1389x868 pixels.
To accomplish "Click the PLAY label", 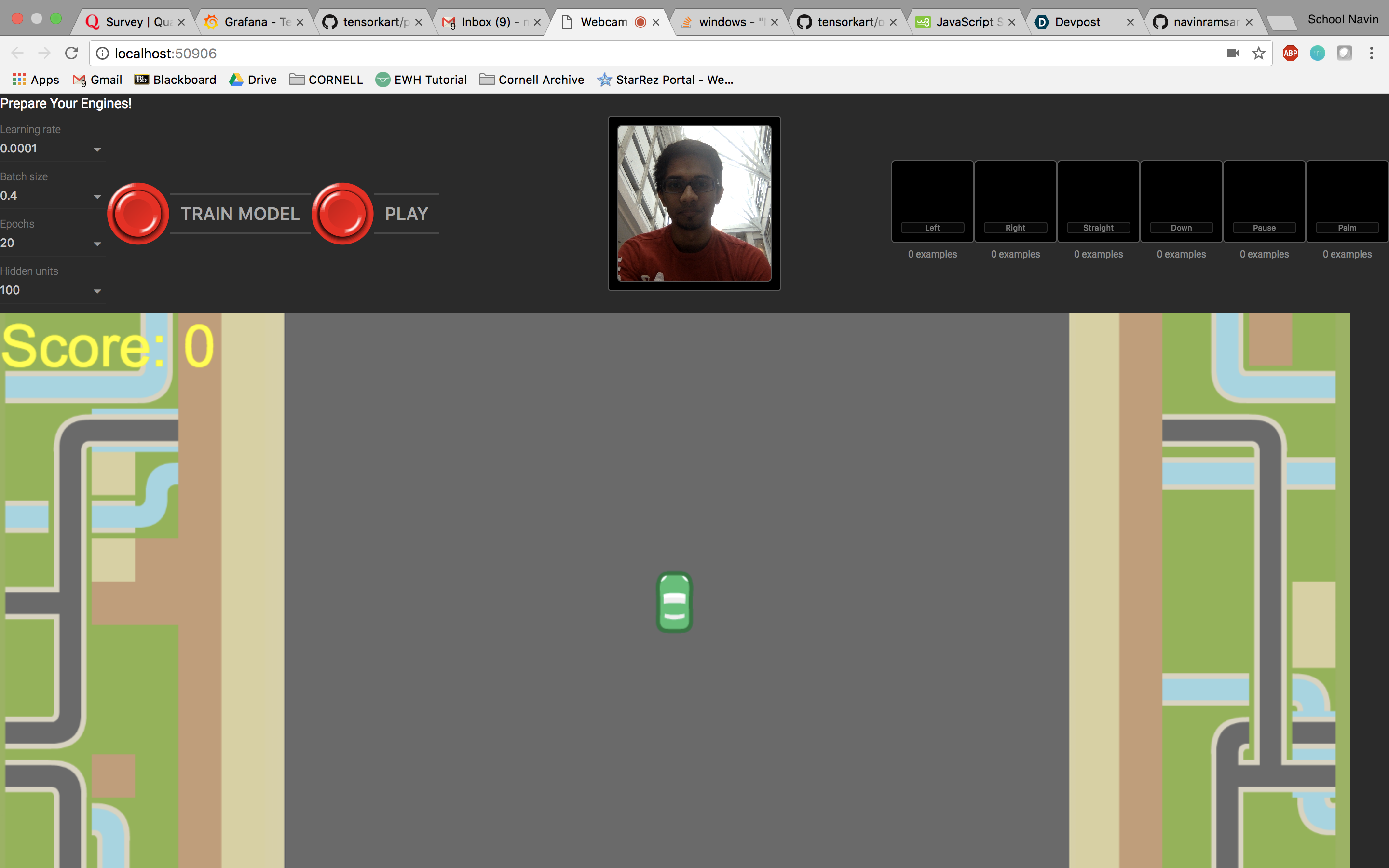I will (407, 214).
